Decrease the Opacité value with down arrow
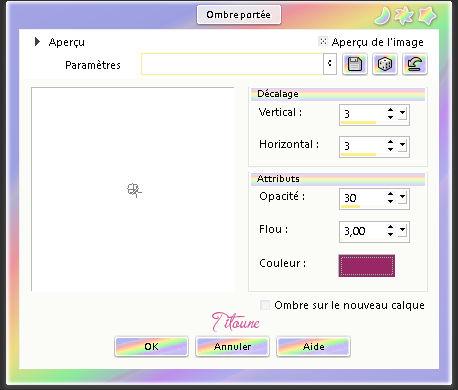 pos(390,201)
